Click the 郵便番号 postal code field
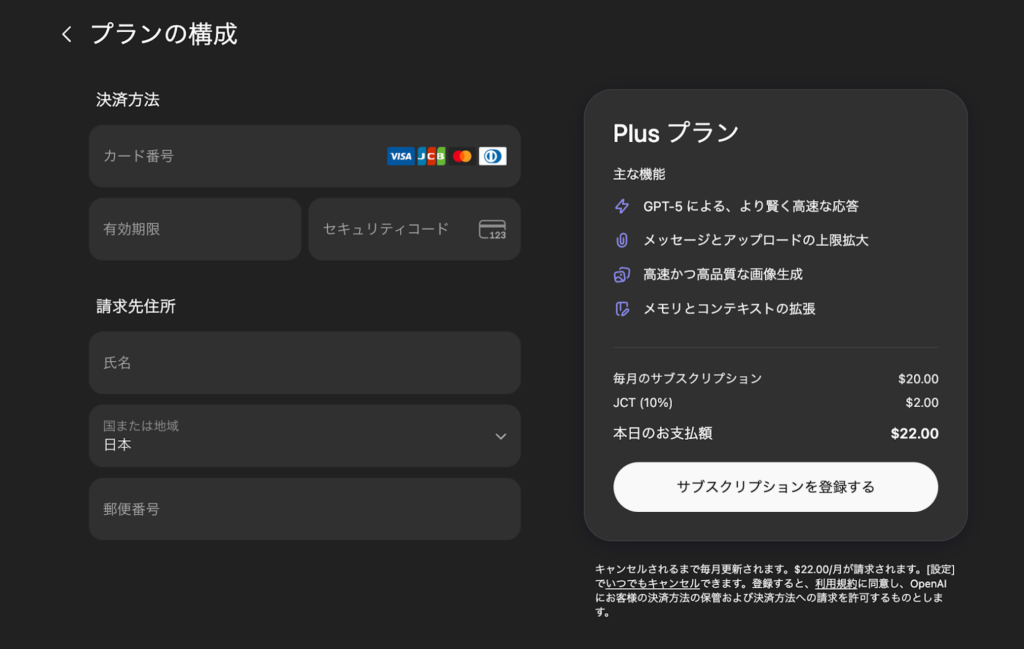 304,509
